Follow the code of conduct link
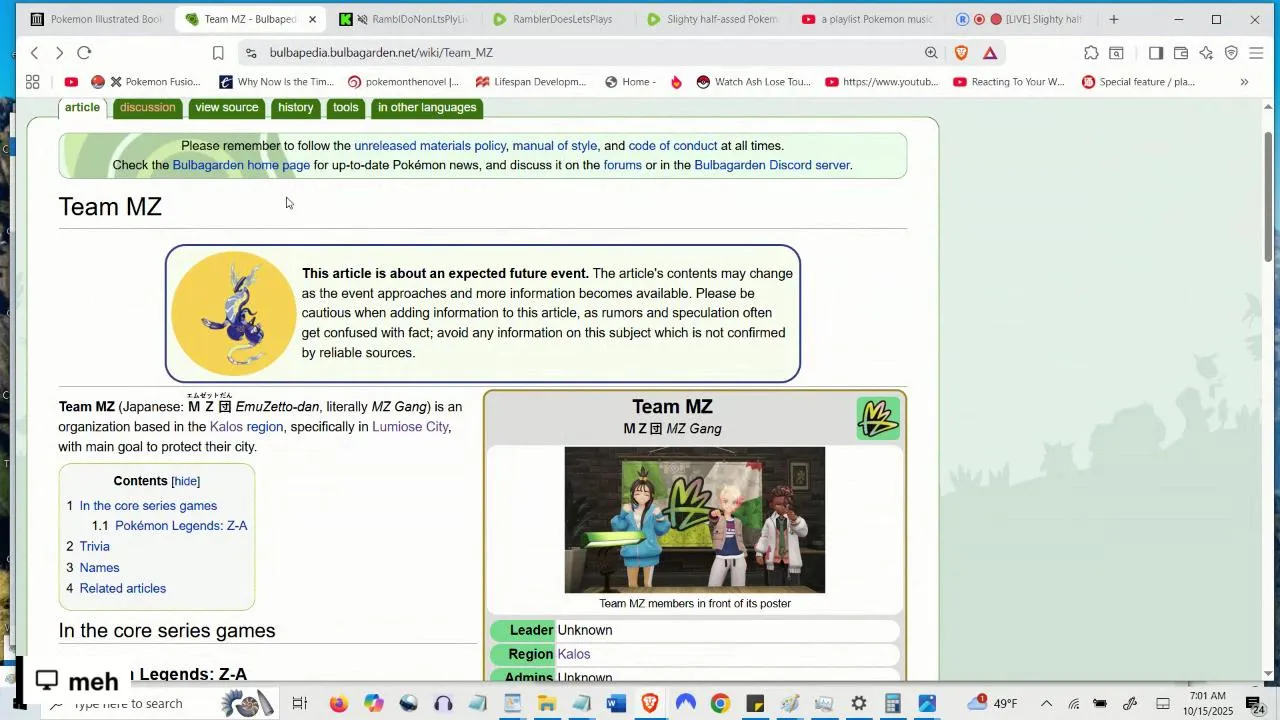Screen dimensions: 1280x720 (x=673, y=146)
